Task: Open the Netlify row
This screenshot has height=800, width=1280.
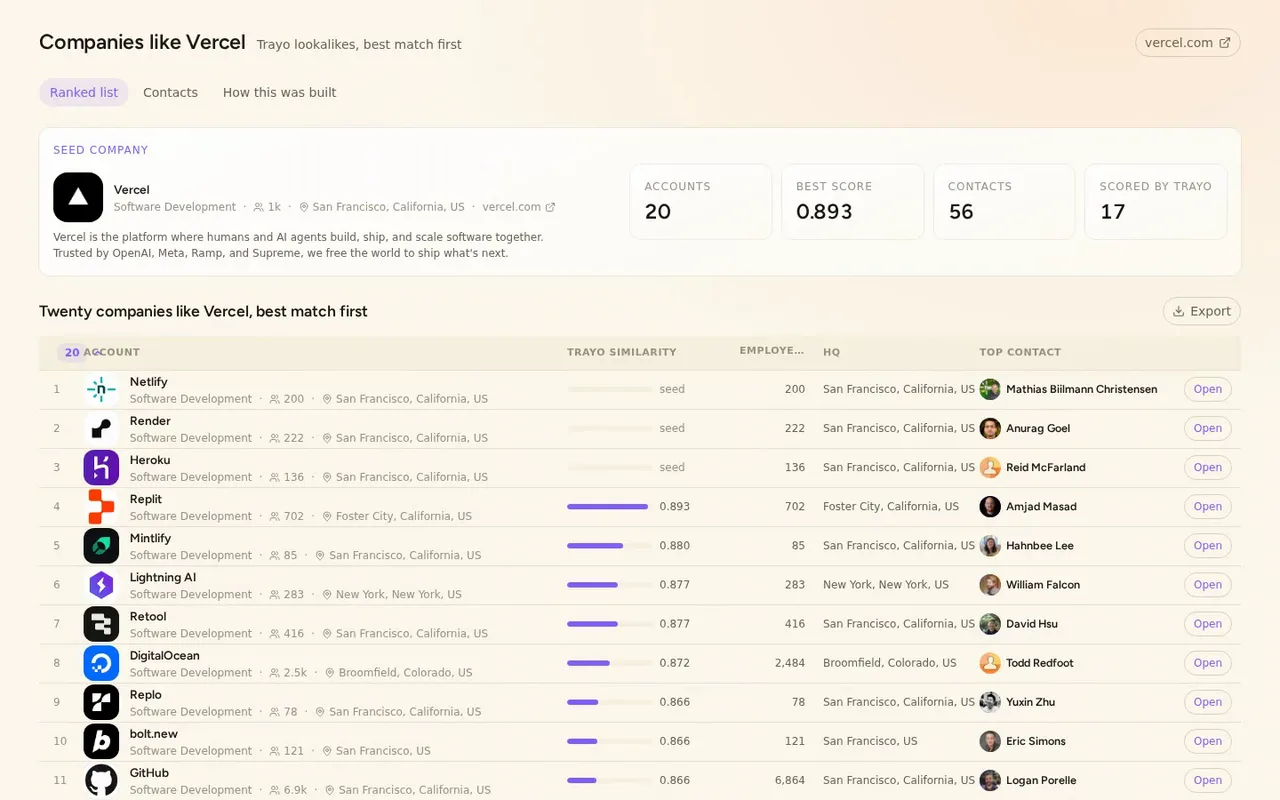Action: pyautogui.click(x=1207, y=389)
